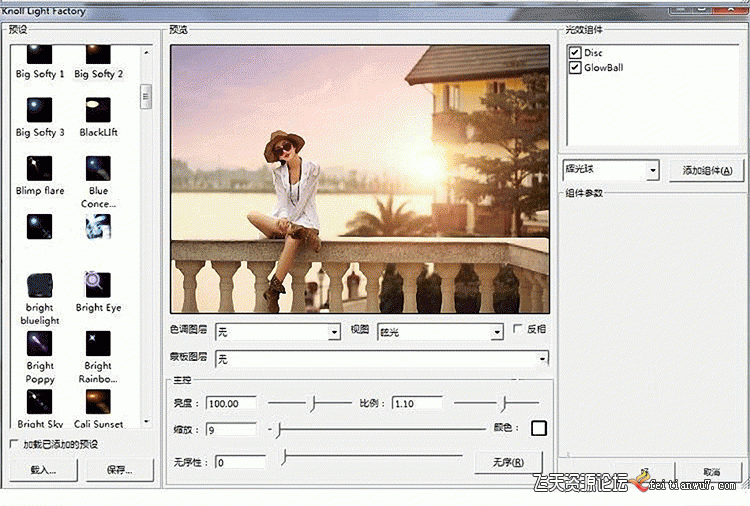Click the 无序性 slider handle
Screen dimensions: 750x506
coord(285,457)
